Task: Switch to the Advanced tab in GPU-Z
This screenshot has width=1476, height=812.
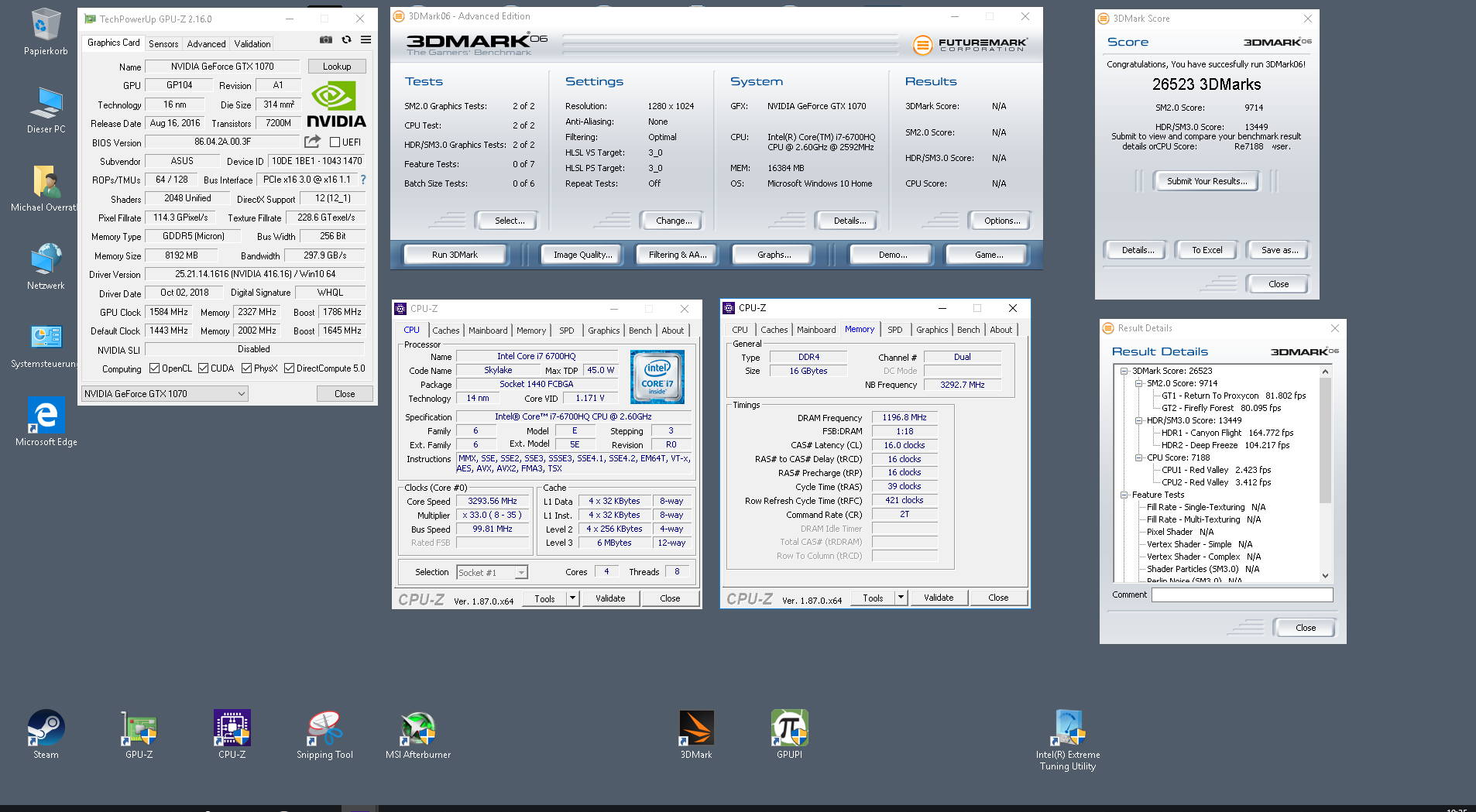Action: click(x=206, y=44)
